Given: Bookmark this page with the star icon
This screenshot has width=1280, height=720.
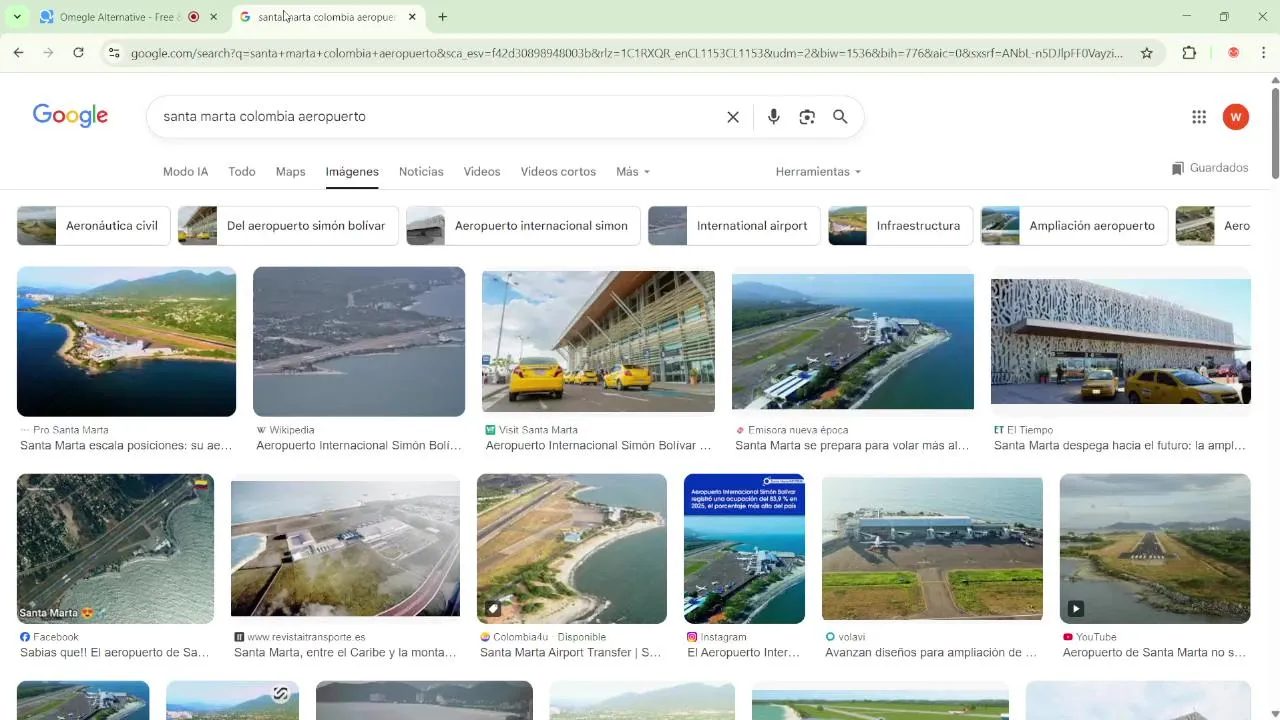Looking at the screenshot, I should pyautogui.click(x=1146, y=53).
